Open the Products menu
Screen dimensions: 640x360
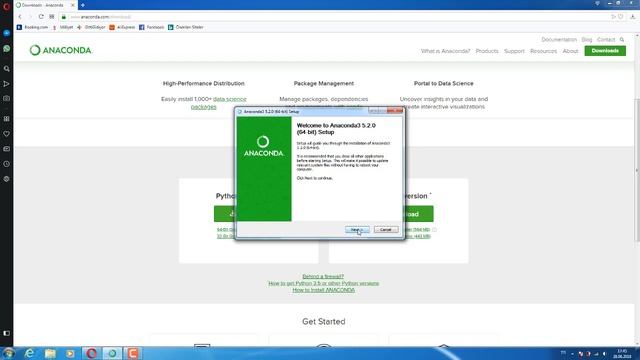[487, 51]
